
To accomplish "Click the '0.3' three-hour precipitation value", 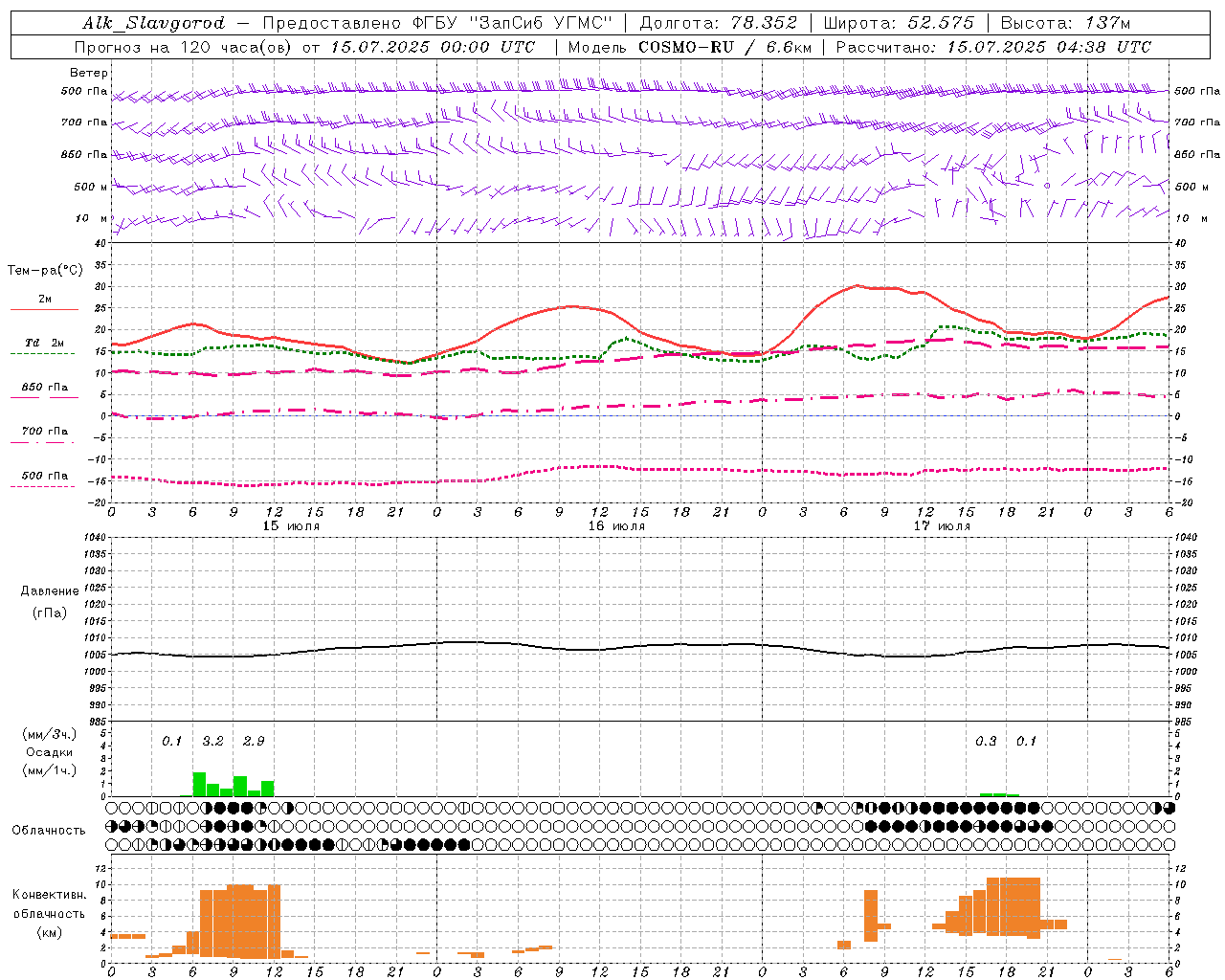I will (x=986, y=742).
